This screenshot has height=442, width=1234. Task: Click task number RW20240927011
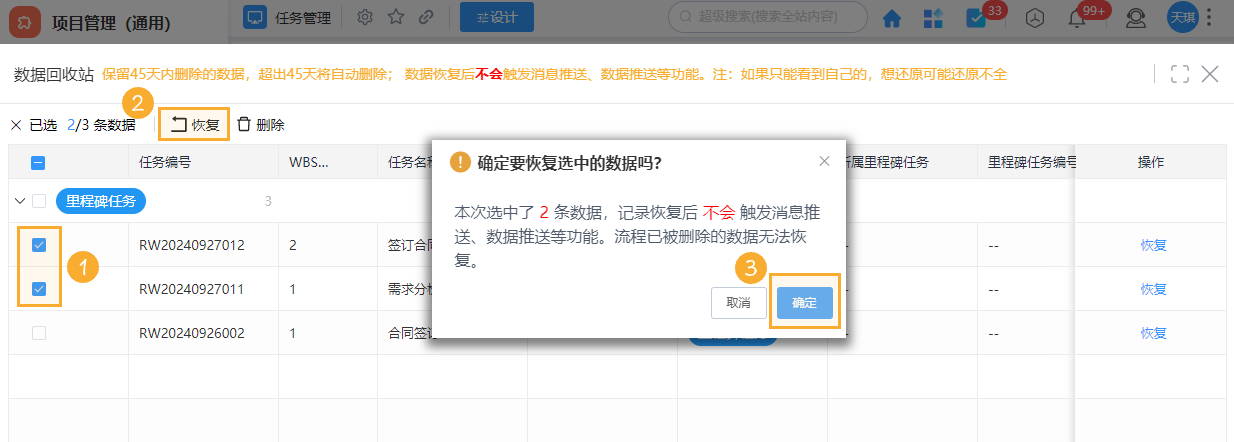pos(192,289)
